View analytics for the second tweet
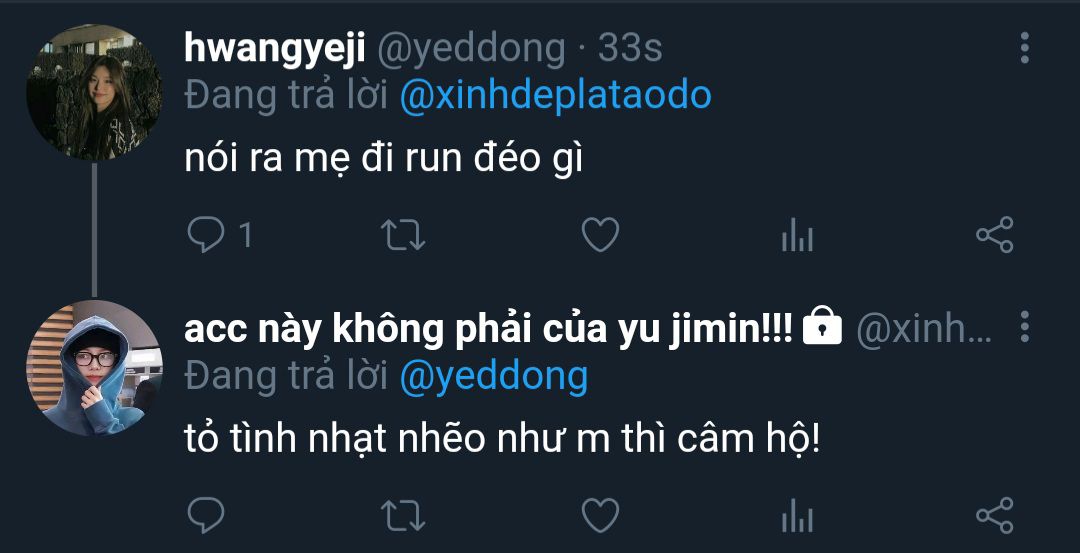1080x553 pixels. (797, 515)
